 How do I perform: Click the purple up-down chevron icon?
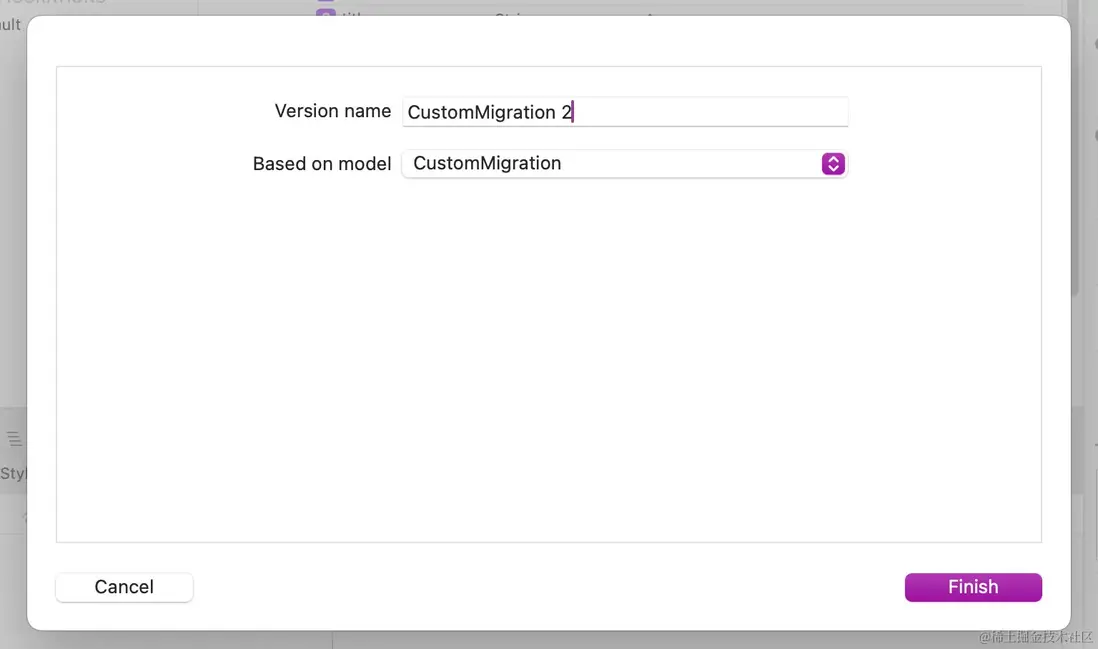coord(833,164)
